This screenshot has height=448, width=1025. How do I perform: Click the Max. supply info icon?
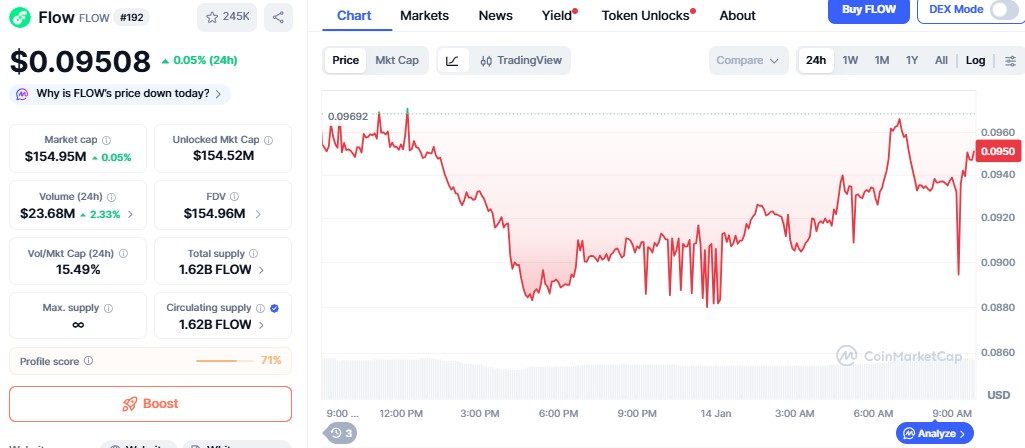pos(108,308)
